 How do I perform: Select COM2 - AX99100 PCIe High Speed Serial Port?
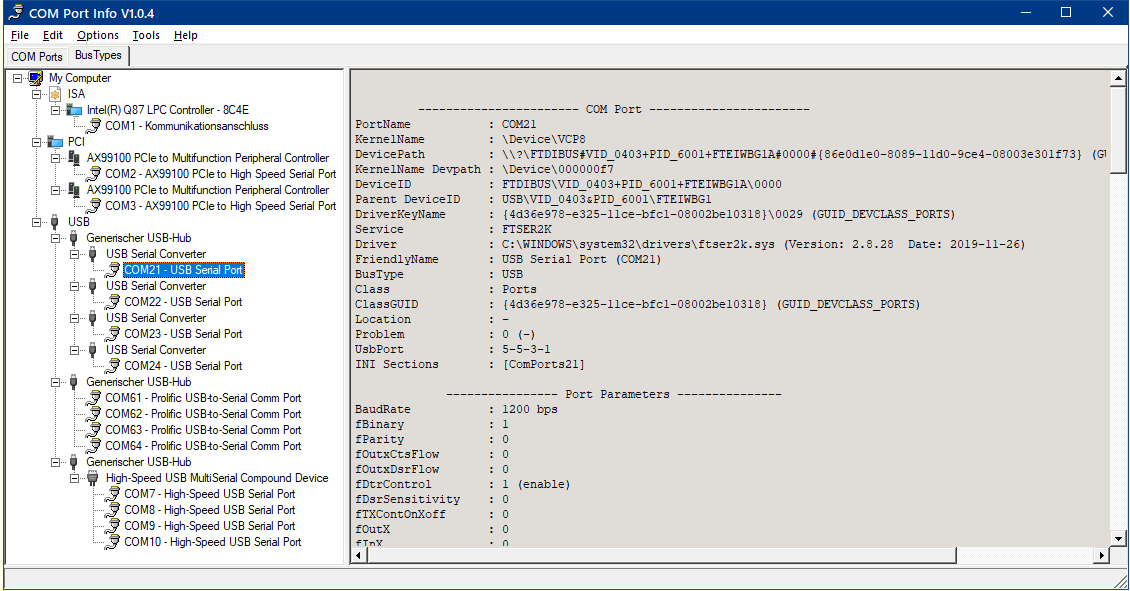click(221, 174)
